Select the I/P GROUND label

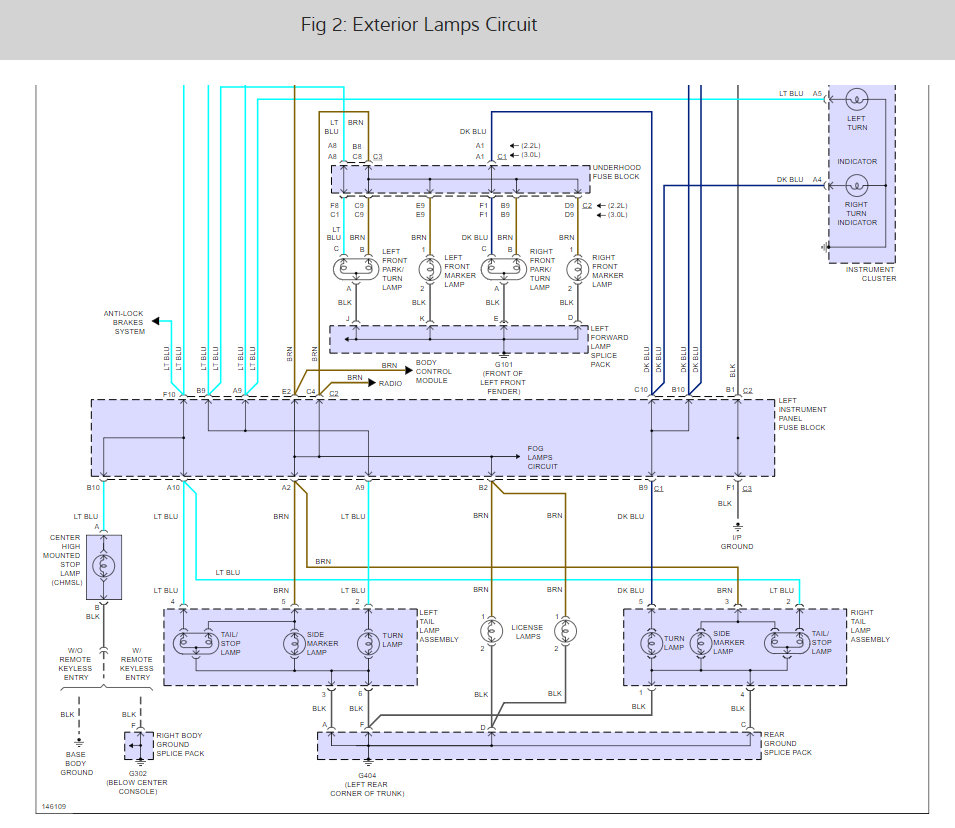click(737, 542)
